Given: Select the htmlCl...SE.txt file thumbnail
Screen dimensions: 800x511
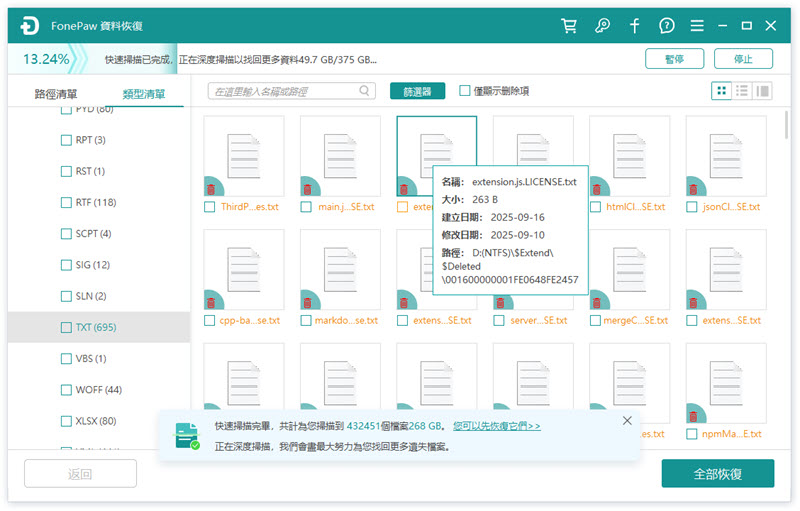Looking at the screenshot, I should (630, 156).
